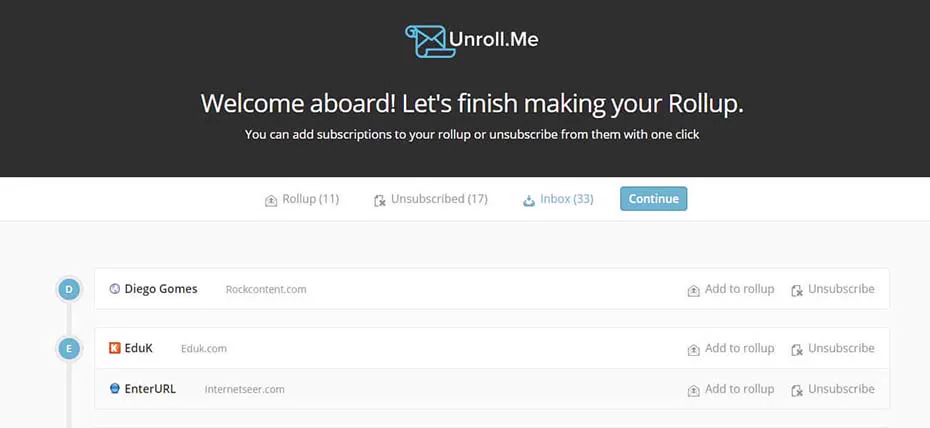Screen dimensions: 930x428
Task: Click the Unsubscribed tab's document icon
Action: [380, 201]
